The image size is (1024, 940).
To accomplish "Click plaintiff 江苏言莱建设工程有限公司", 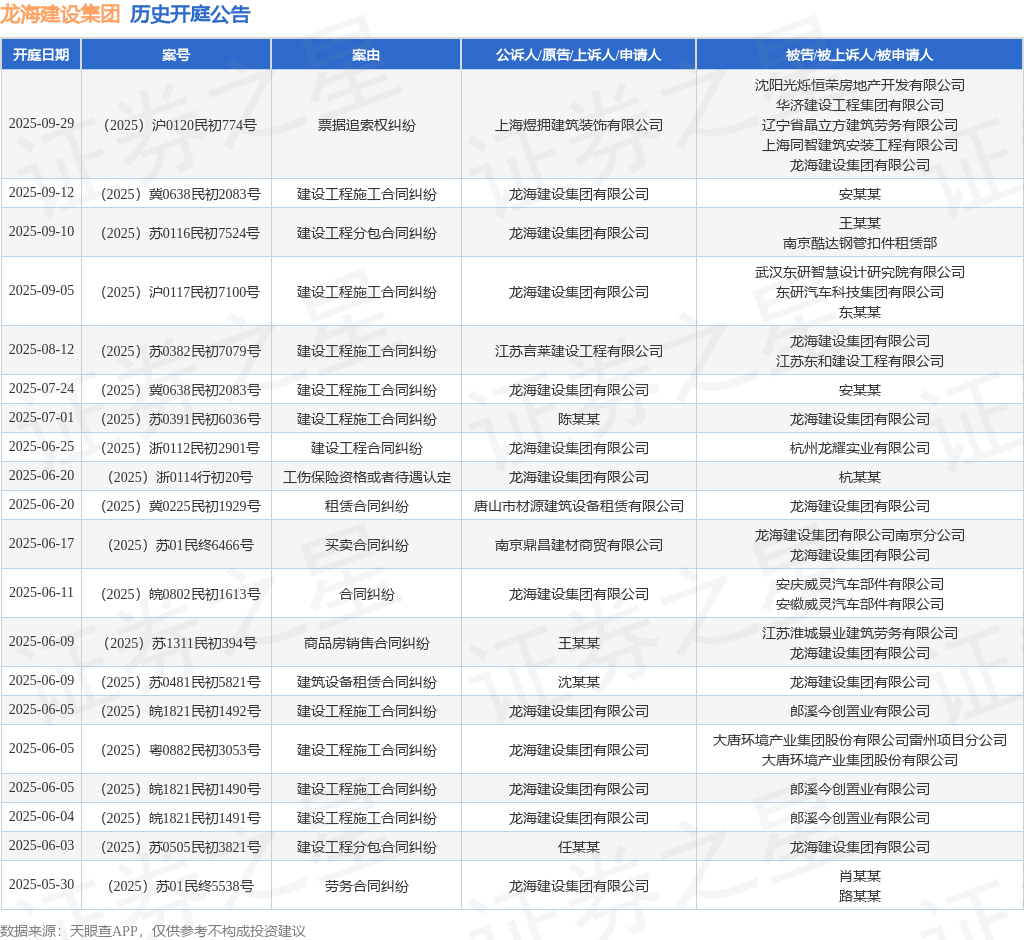I will pyautogui.click(x=579, y=351).
